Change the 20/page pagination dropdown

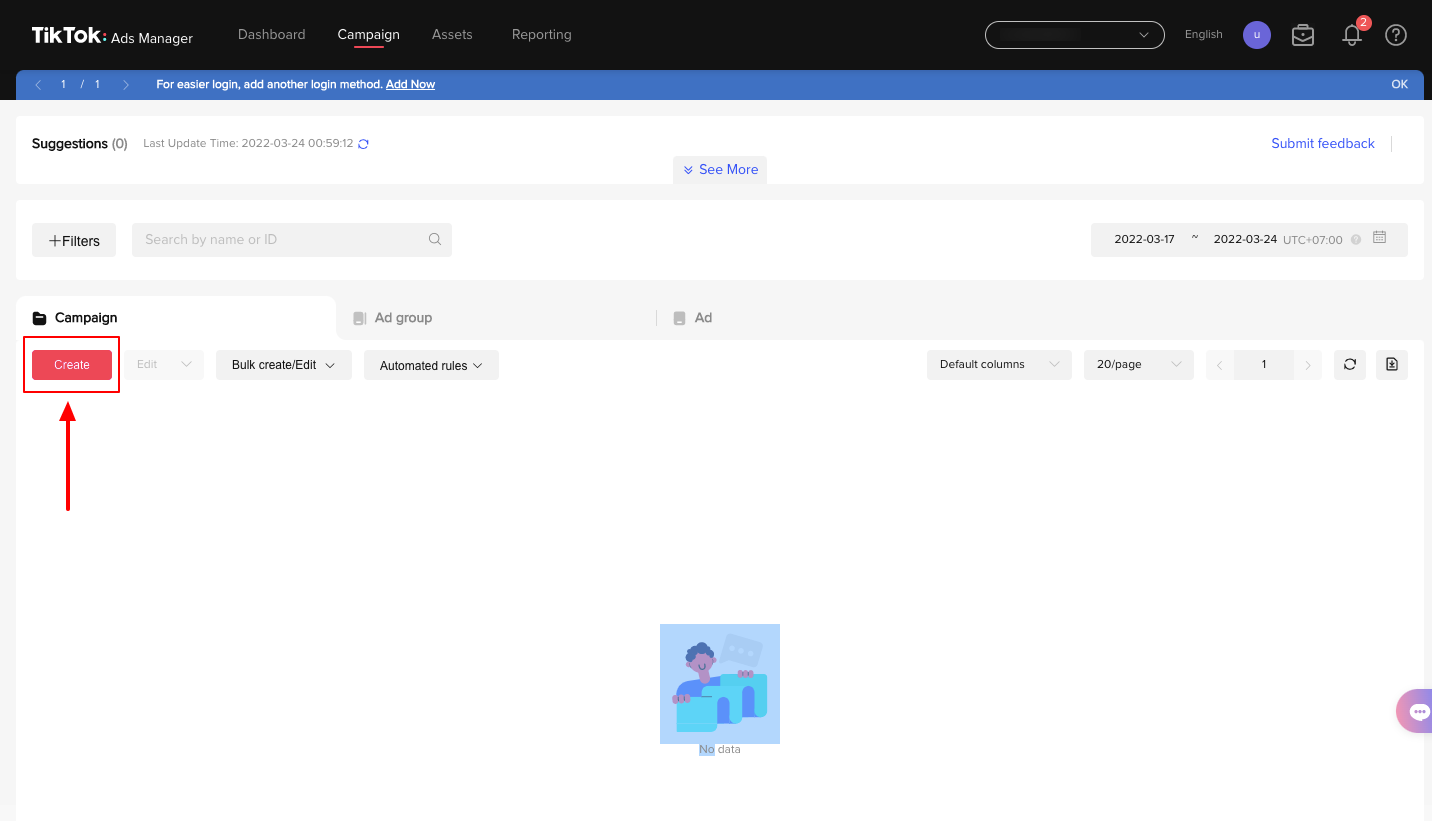pyautogui.click(x=1138, y=365)
